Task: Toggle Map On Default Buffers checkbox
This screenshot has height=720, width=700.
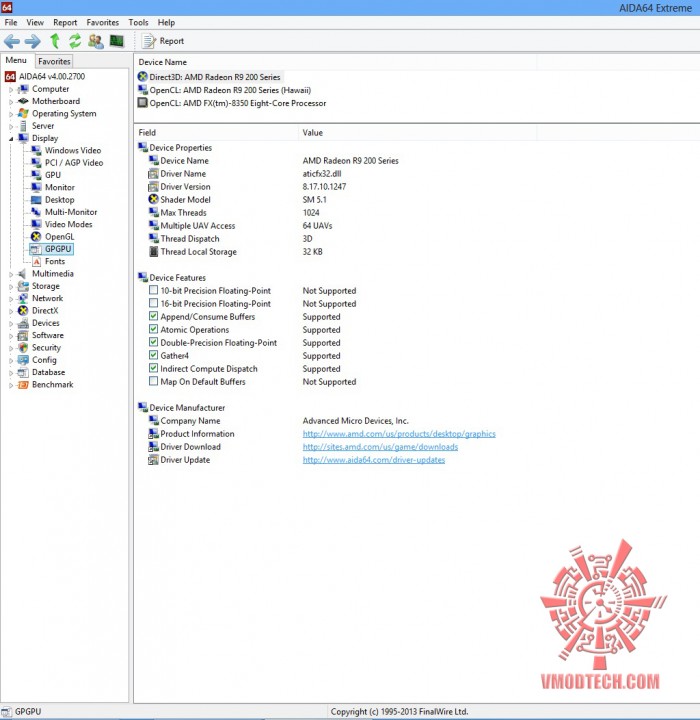Action: pyautogui.click(x=153, y=381)
